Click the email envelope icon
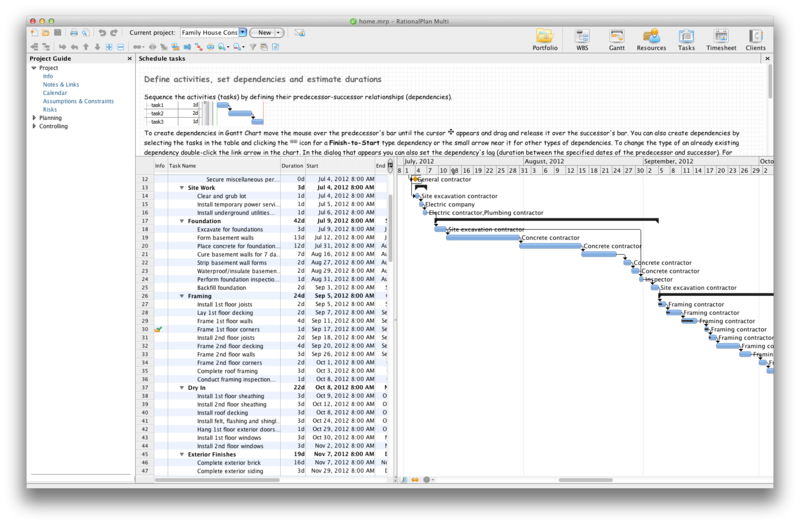Screen dimensions: 800x525 point(299,33)
